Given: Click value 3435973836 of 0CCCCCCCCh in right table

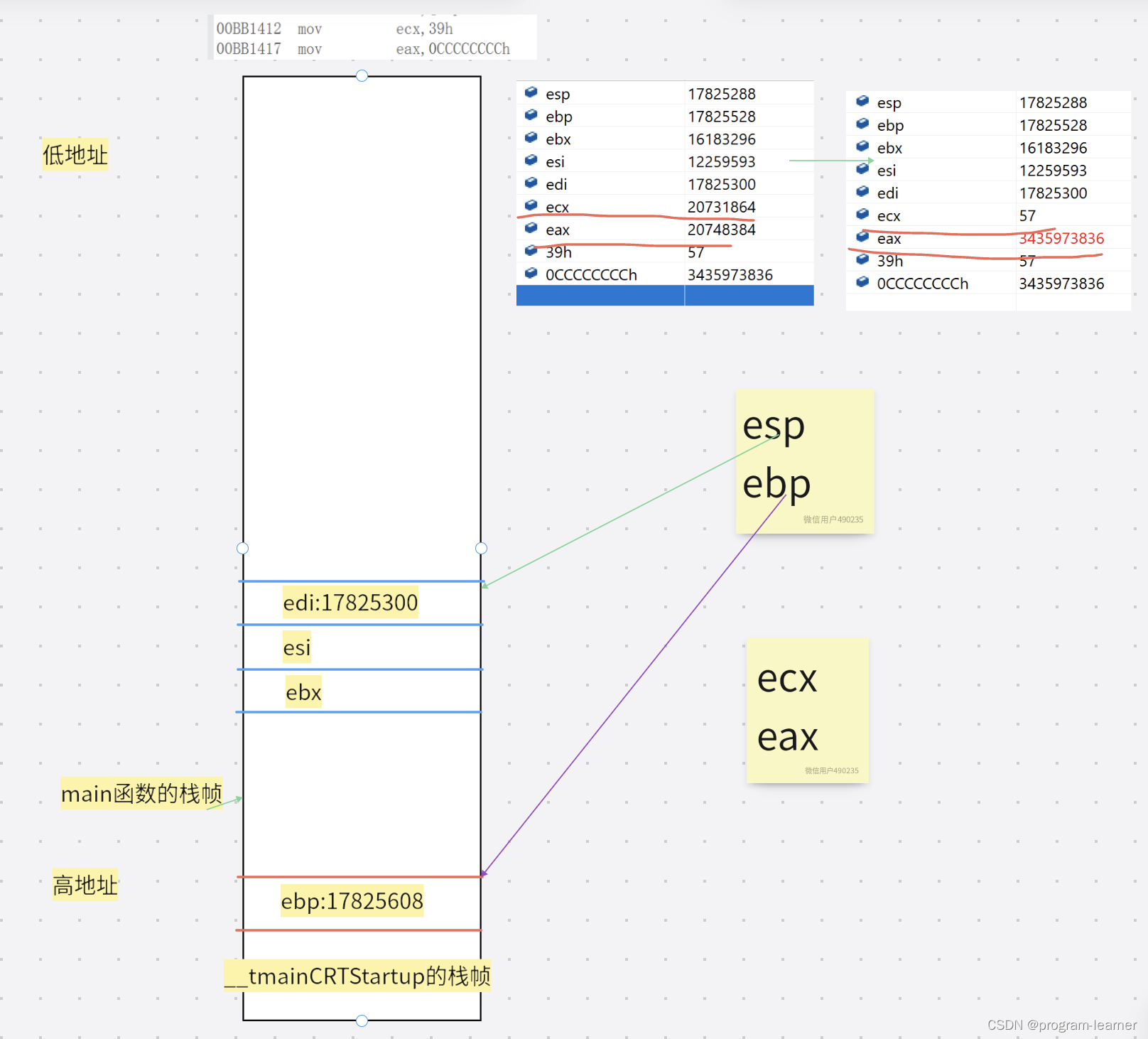Looking at the screenshot, I should coord(1061,284).
